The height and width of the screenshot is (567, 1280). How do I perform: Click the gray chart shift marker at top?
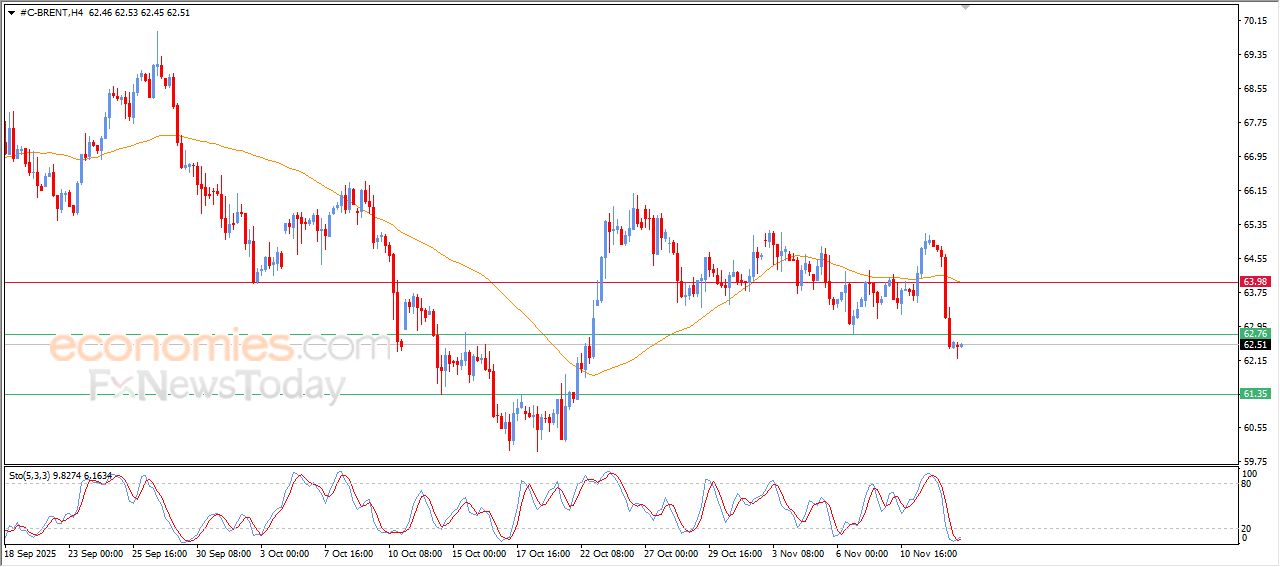[965, 7]
